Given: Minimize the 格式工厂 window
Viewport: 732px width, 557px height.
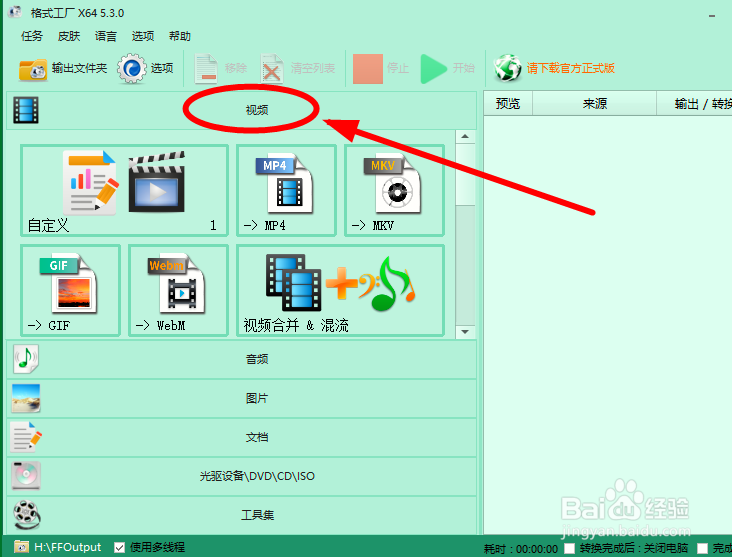Looking at the screenshot, I should coord(712,16).
